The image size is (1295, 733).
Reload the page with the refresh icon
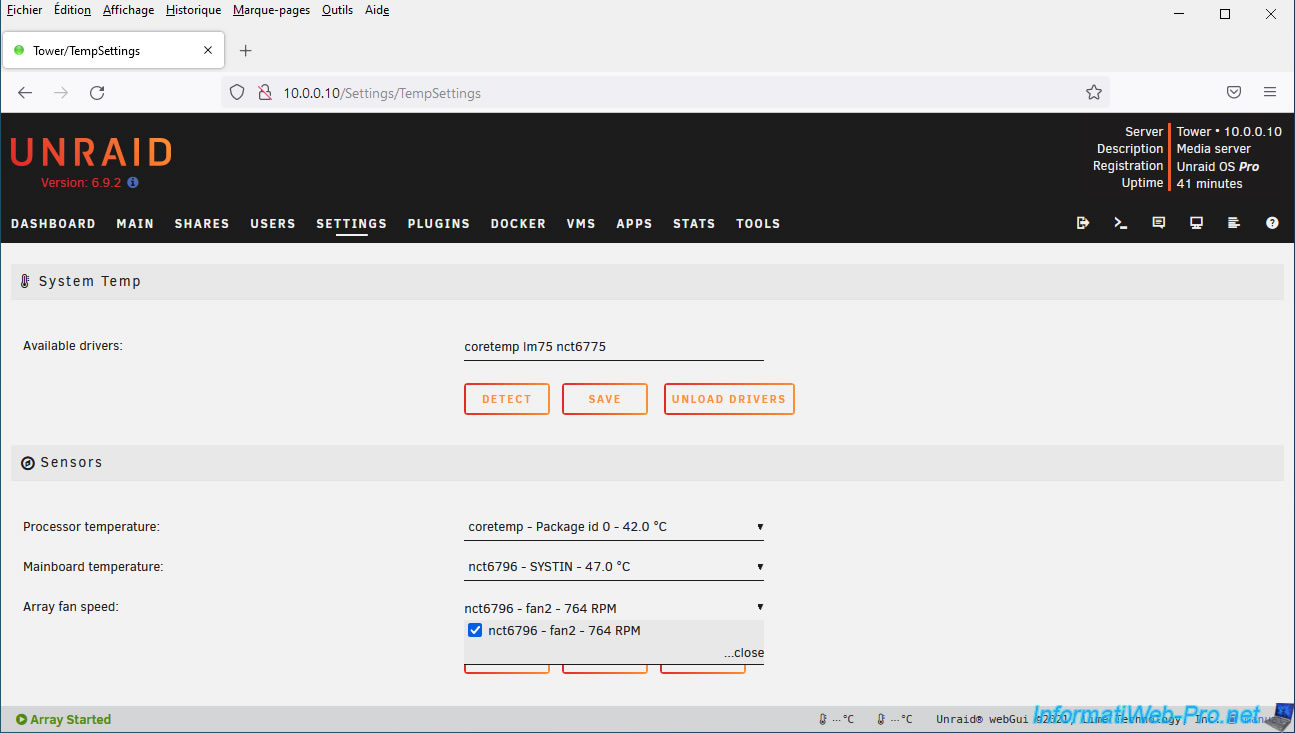(x=97, y=93)
